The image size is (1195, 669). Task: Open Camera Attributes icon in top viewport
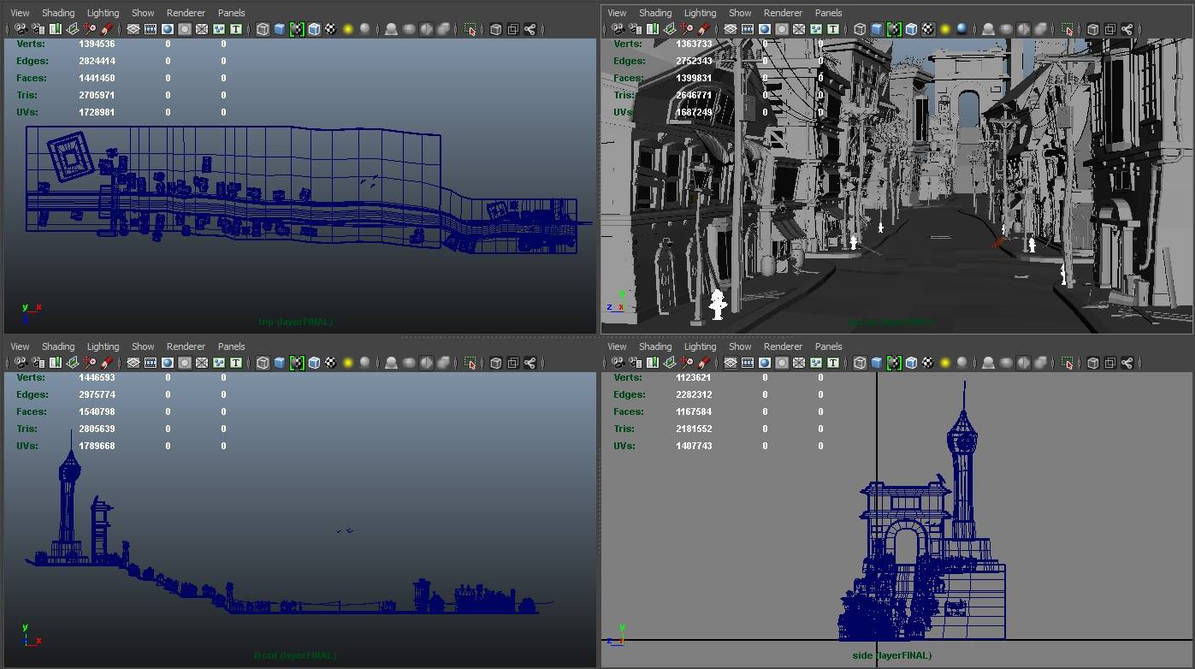[x=38, y=29]
